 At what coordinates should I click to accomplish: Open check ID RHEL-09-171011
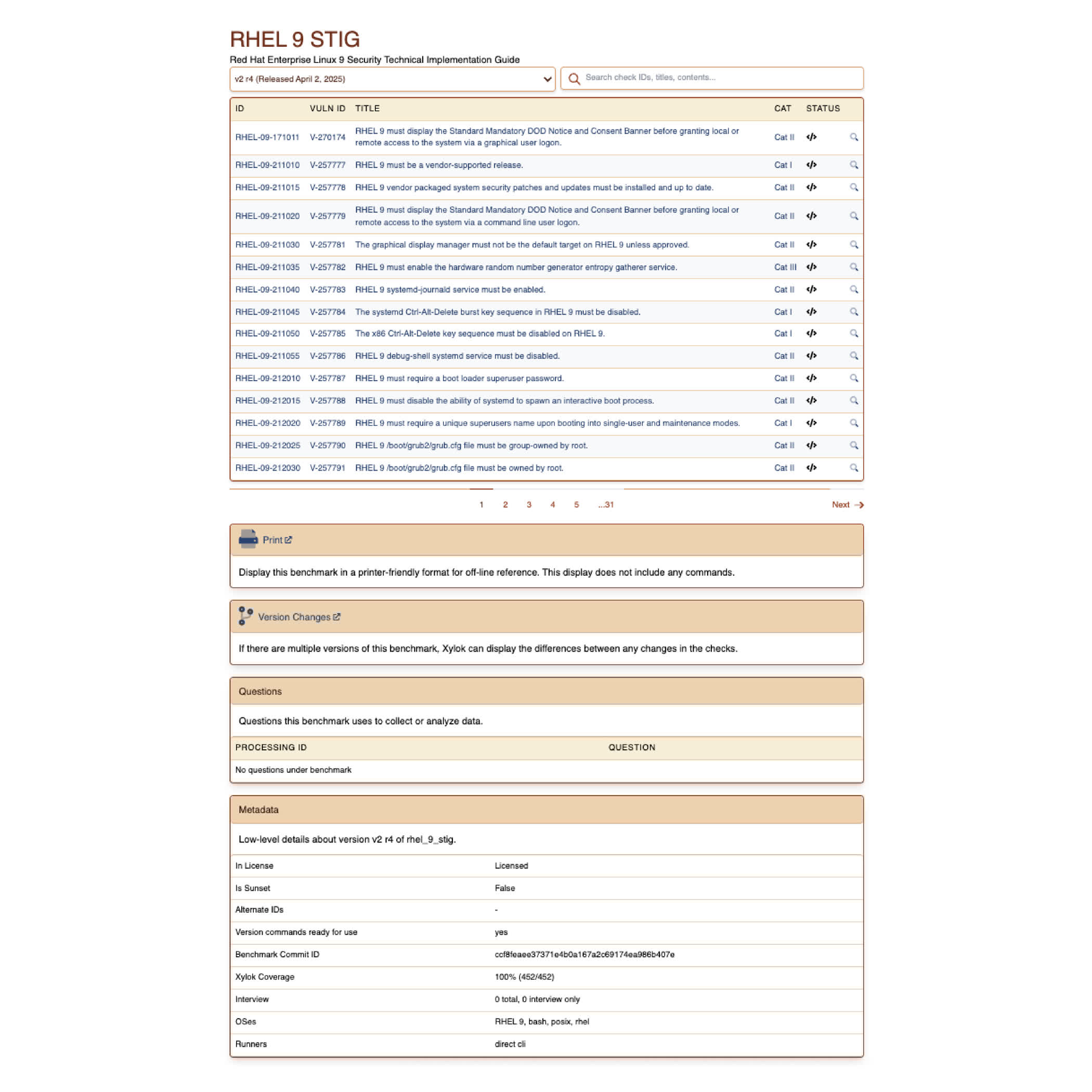(x=267, y=137)
